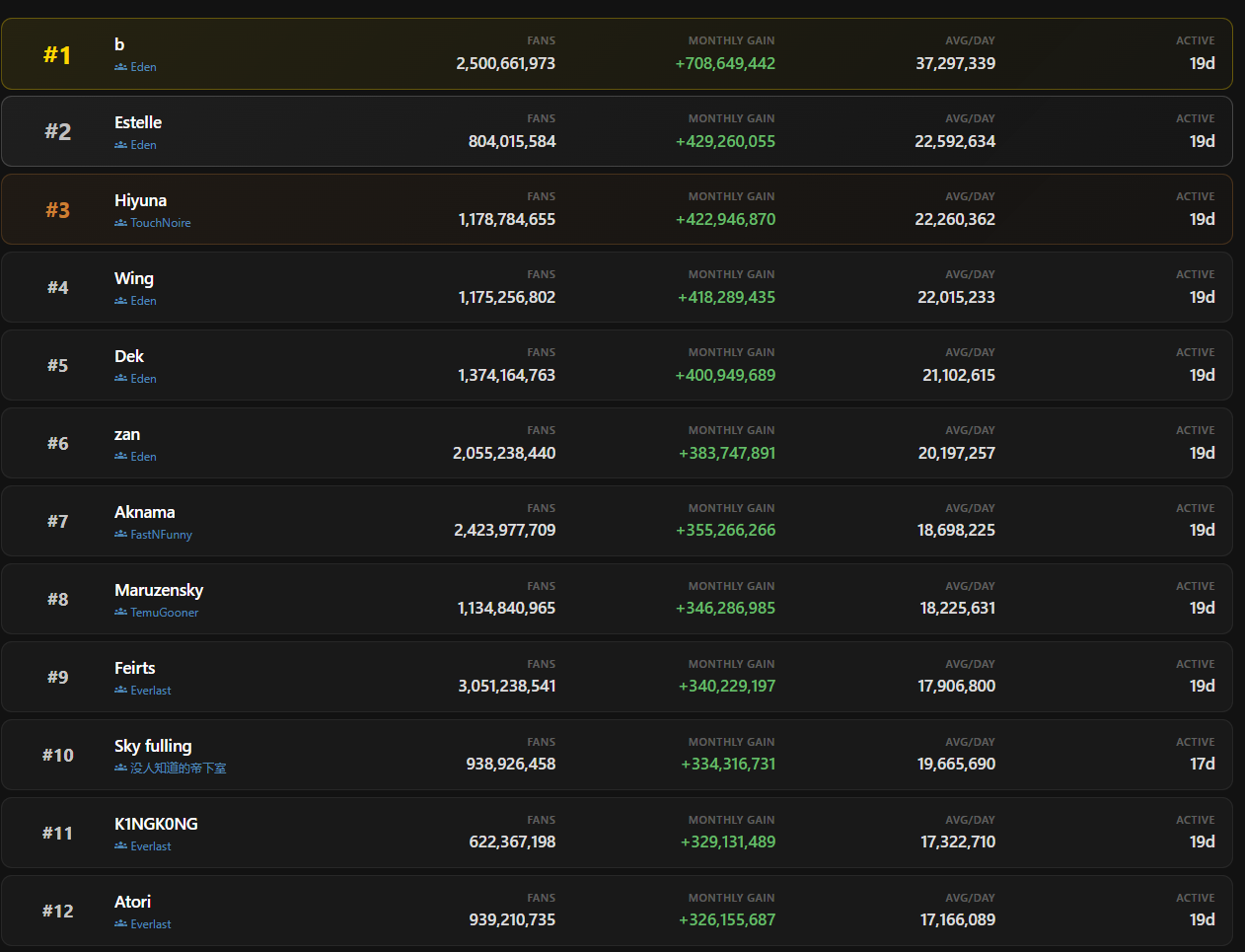
Task: Click avg/day value 17,906,800
Action: pos(957,686)
